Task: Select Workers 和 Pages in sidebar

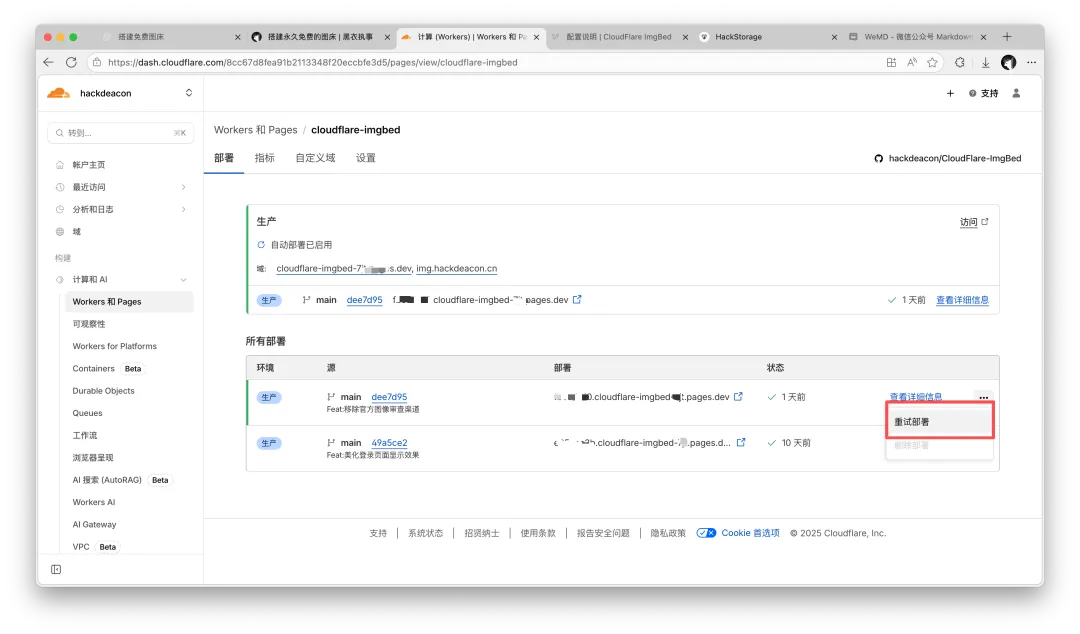Action: 129,301
